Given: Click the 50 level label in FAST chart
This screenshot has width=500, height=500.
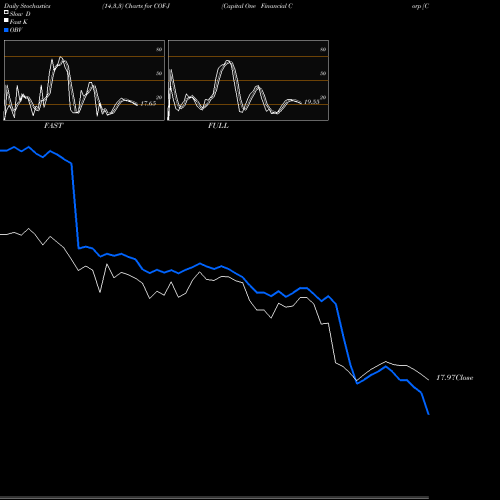Looking at the screenshot, I should pos(159,73).
